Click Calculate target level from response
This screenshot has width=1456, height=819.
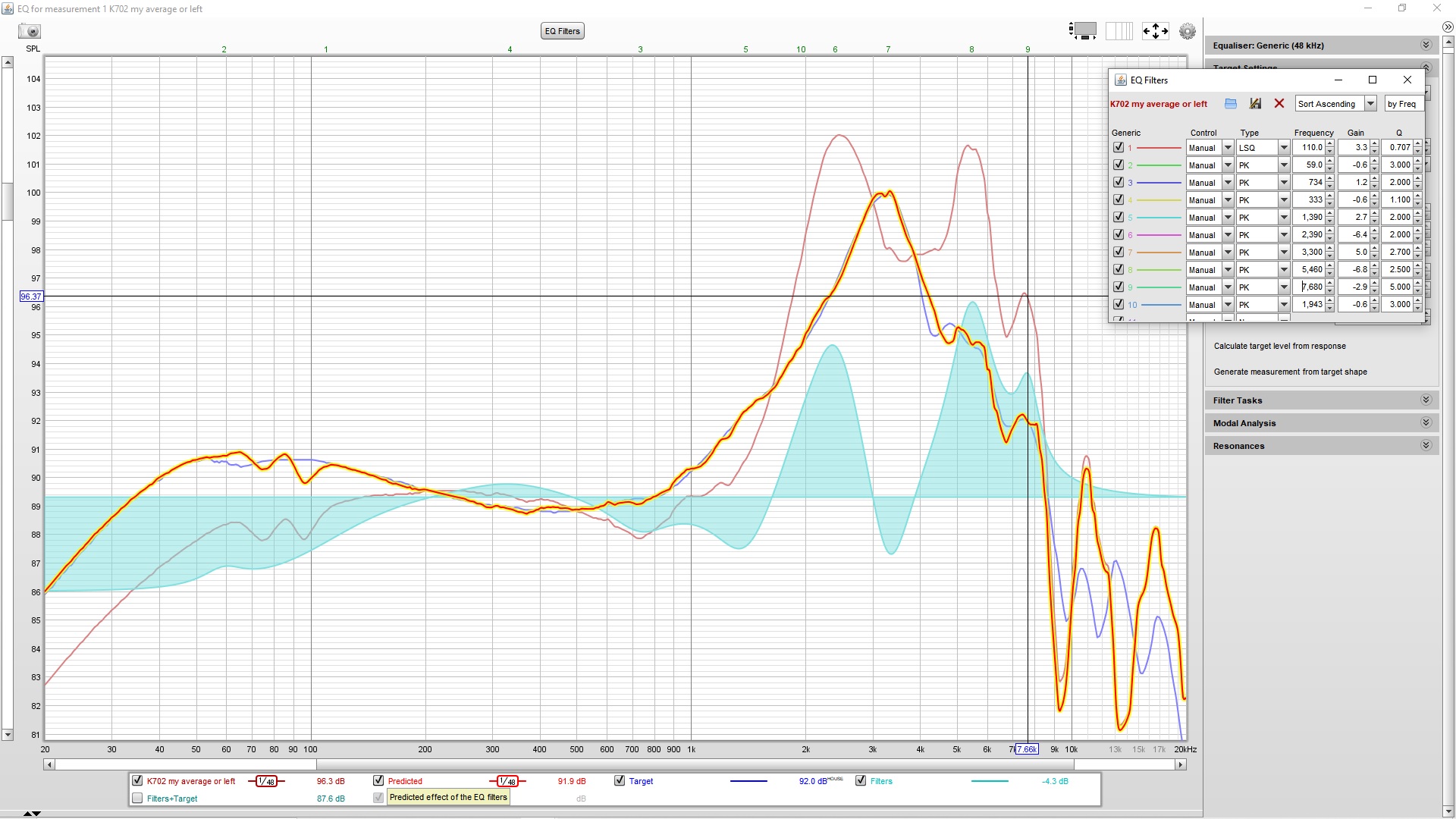pos(1279,347)
